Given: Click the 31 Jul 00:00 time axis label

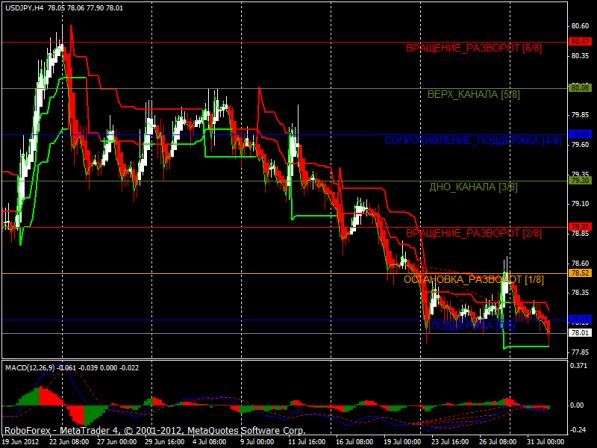Looking at the screenshot, I should pos(545,442).
